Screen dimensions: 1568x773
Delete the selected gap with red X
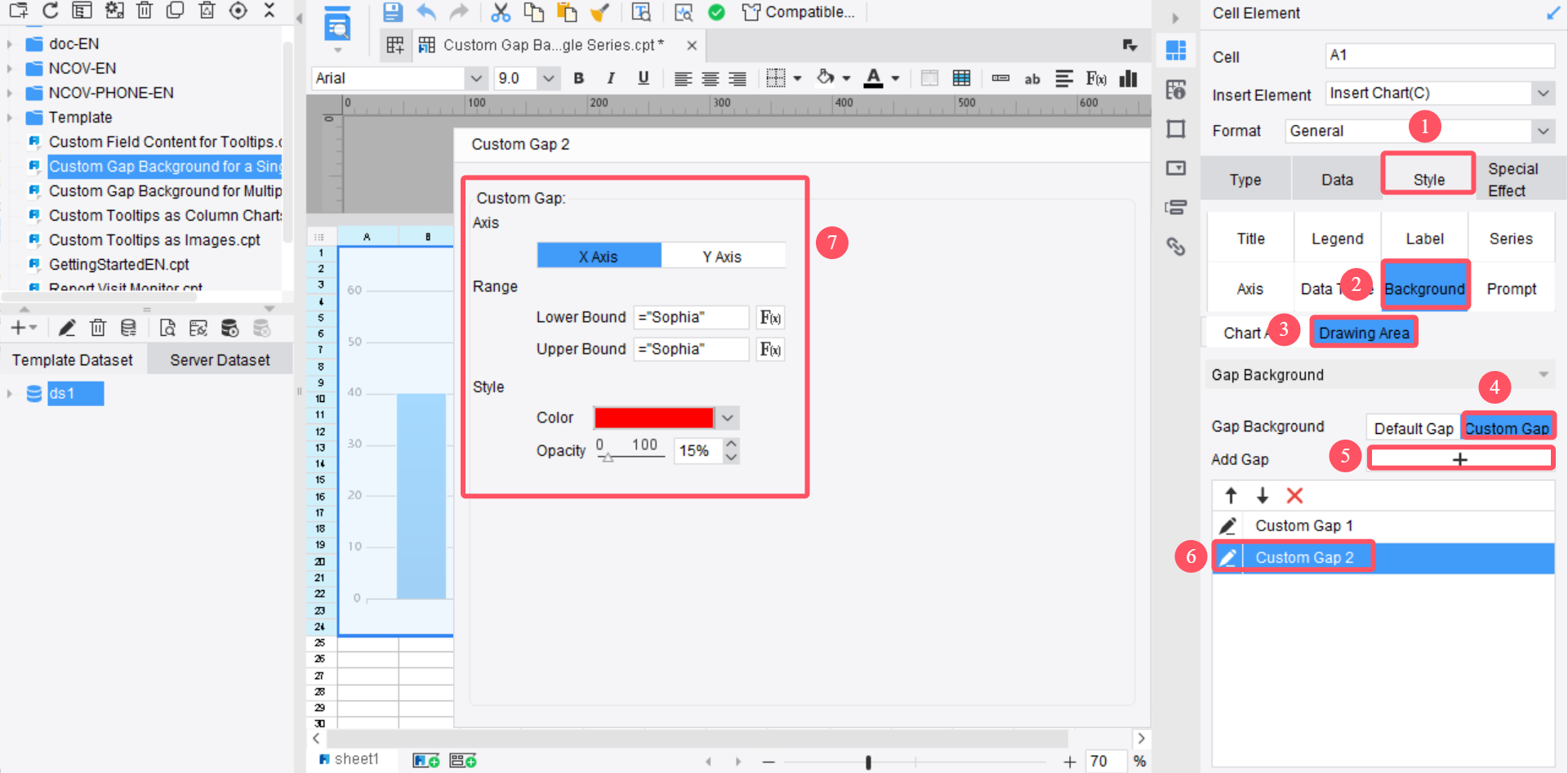[1294, 495]
